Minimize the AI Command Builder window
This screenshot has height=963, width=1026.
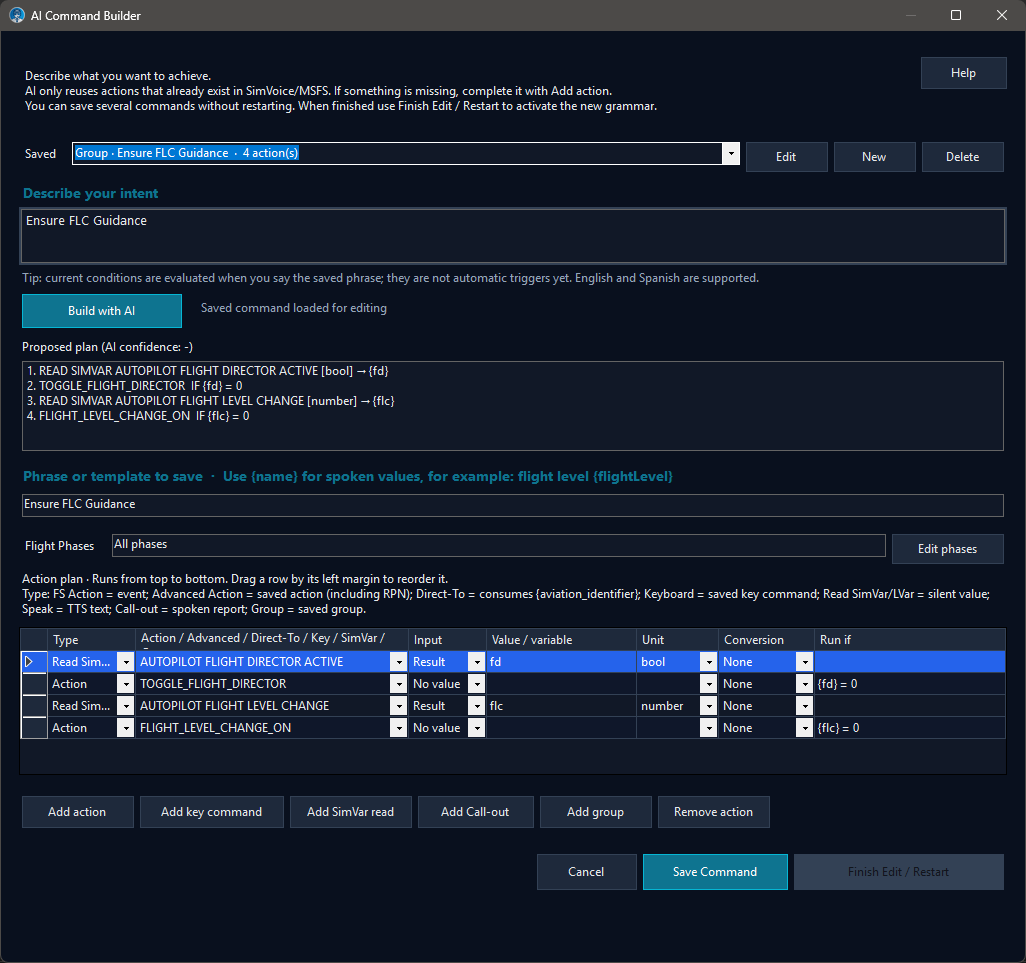point(910,15)
